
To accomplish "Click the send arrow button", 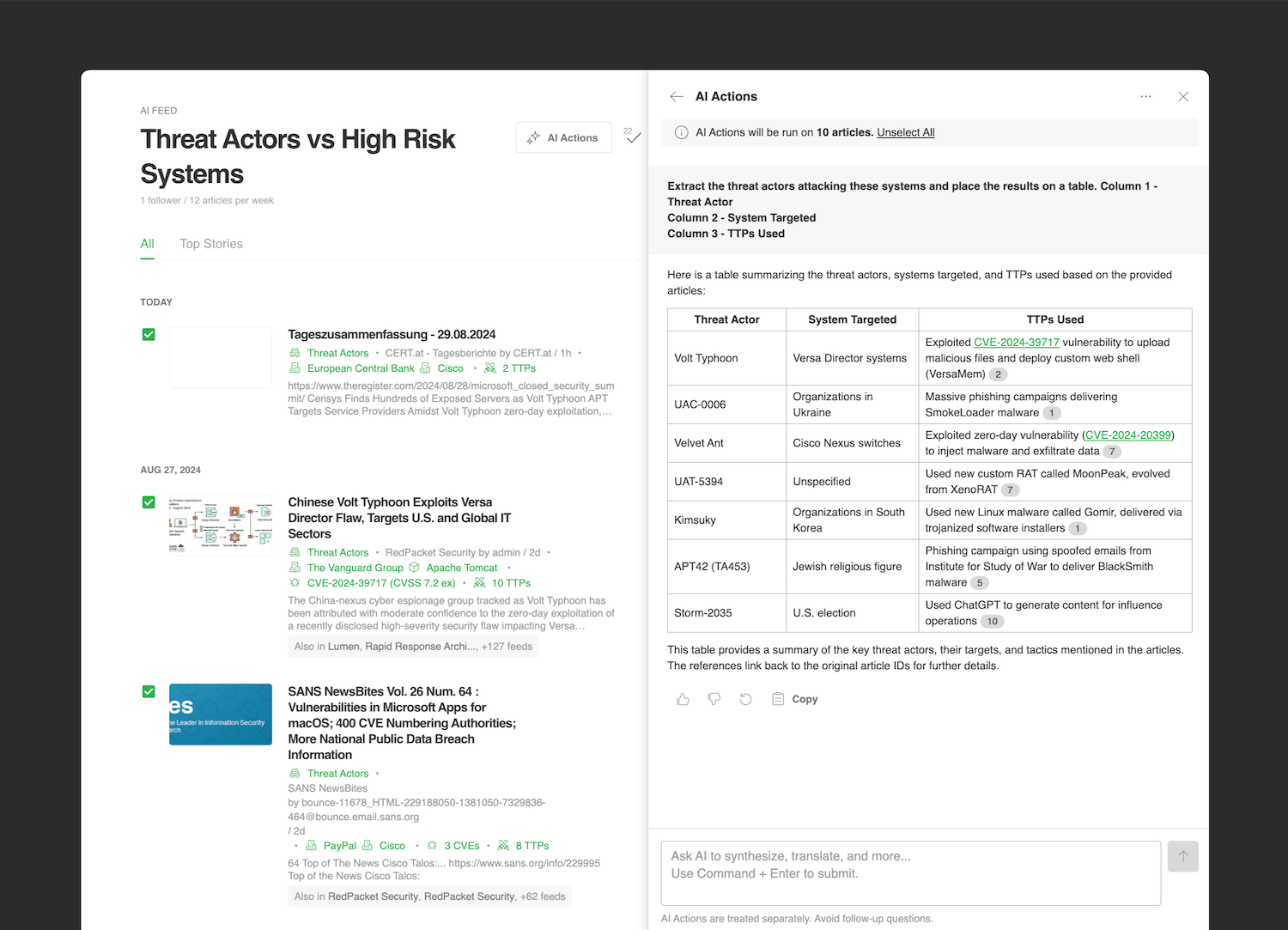I will [1182, 856].
